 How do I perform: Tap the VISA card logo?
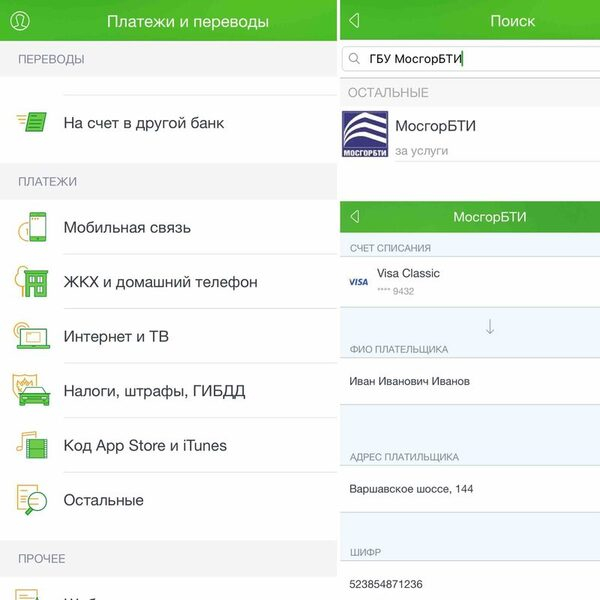pyautogui.click(x=359, y=282)
